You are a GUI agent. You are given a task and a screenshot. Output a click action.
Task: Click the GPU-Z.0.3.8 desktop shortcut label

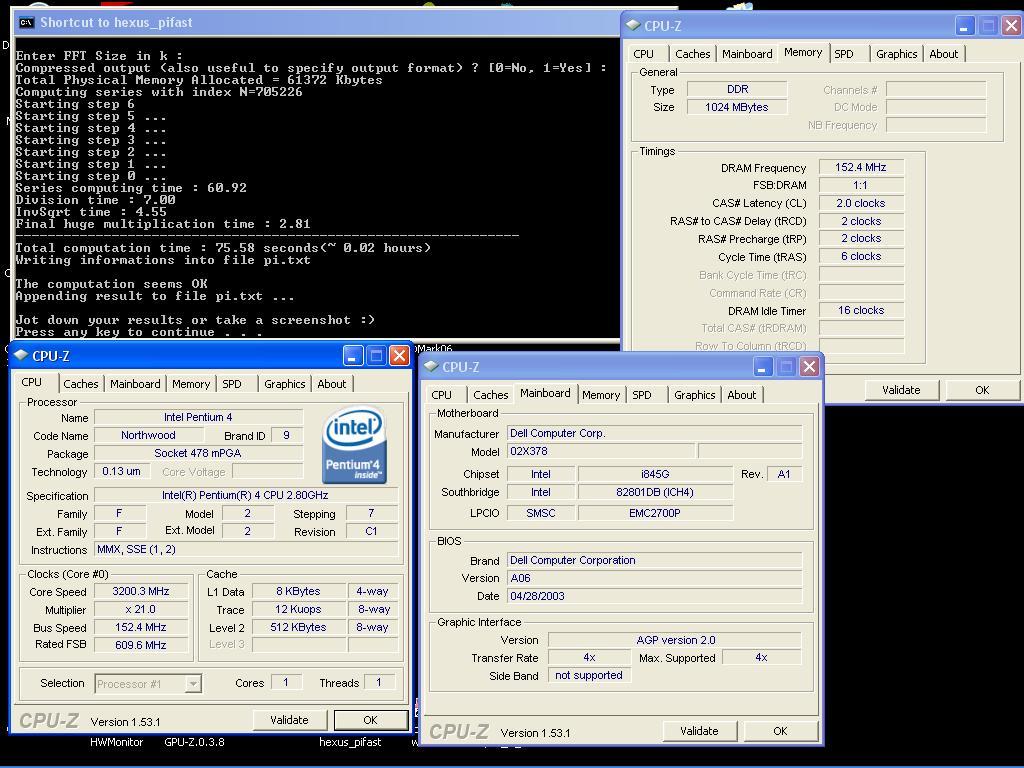coord(194,742)
